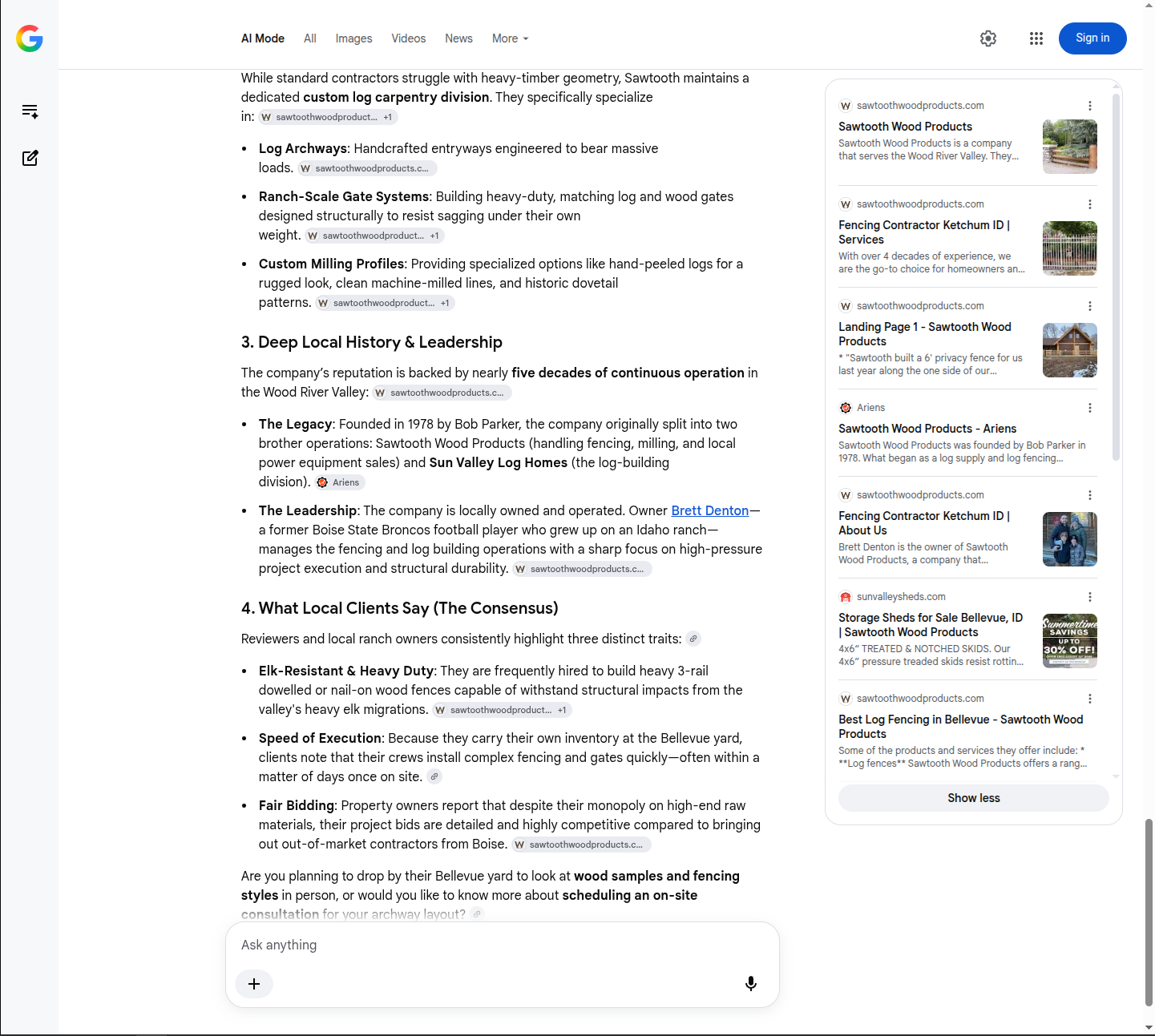Open the settings gear icon
The height and width of the screenshot is (1036, 1155).
click(x=988, y=38)
